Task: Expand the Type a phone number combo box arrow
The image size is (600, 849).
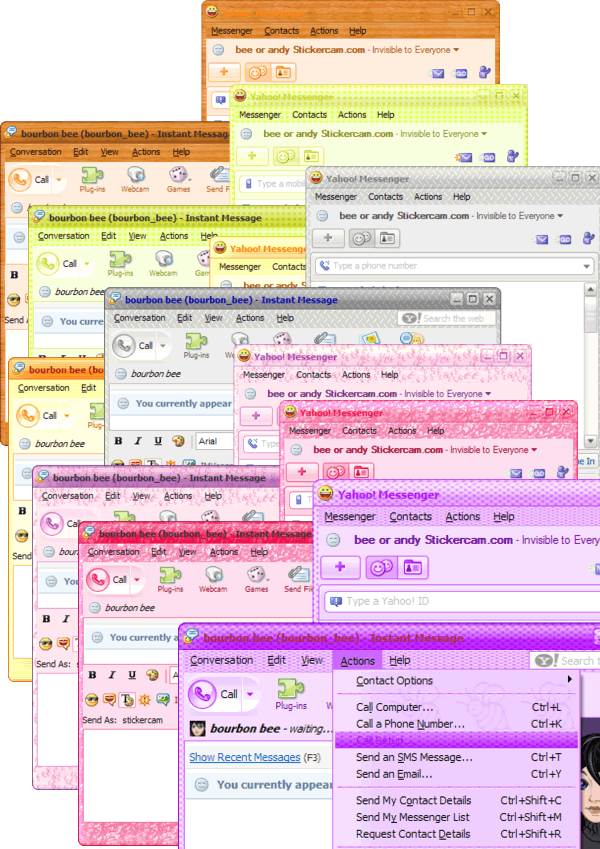Action: point(586,266)
